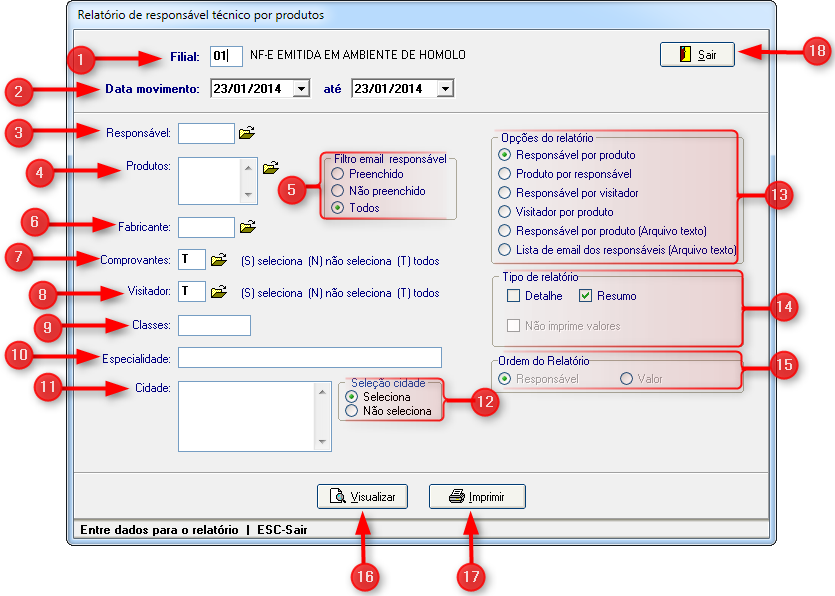835x596 pixels.
Task: Choose Visitador por produto report option
Action: pos(505,212)
